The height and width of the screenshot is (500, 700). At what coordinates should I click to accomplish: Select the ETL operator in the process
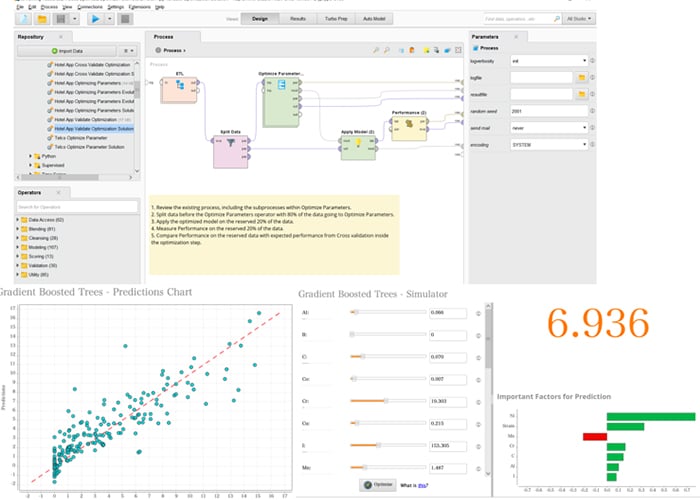(x=179, y=90)
